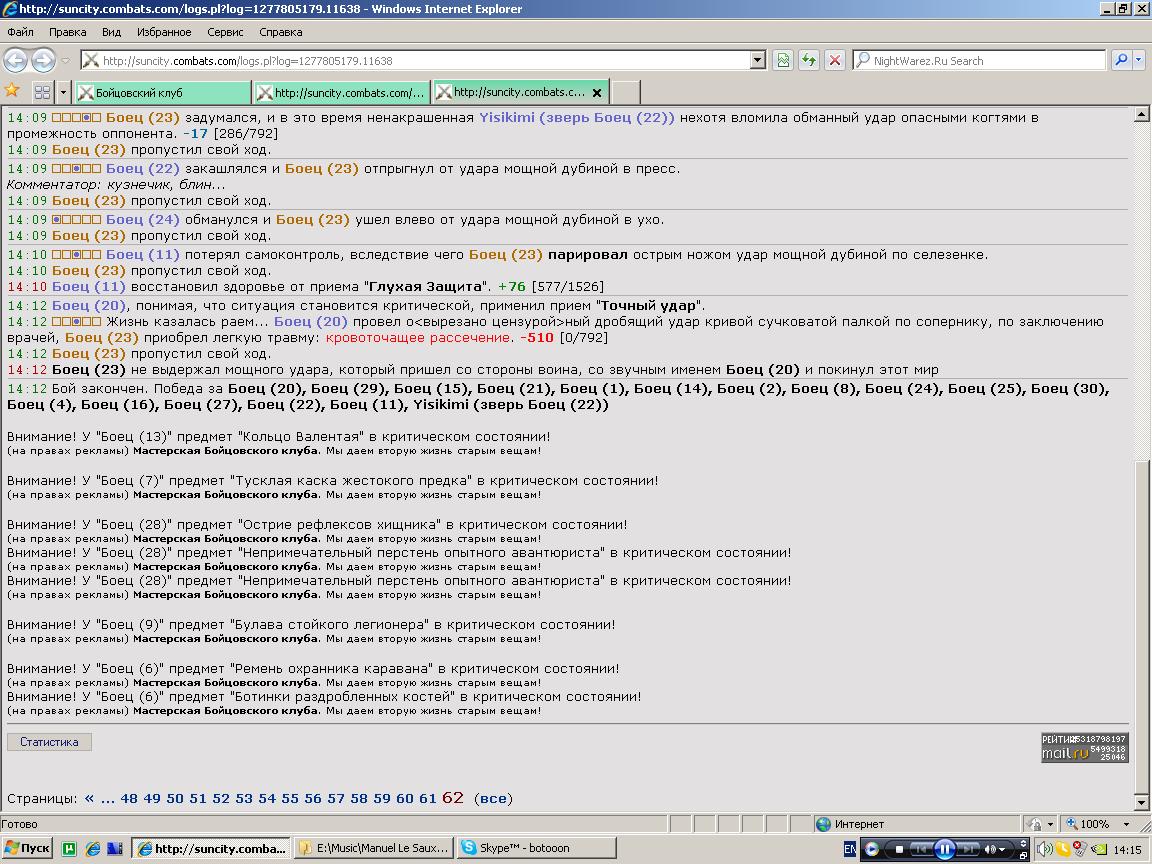This screenshot has width=1152, height=864.
Task: Click the page scrollbar up arrow
Action: tap(1142, 114)
